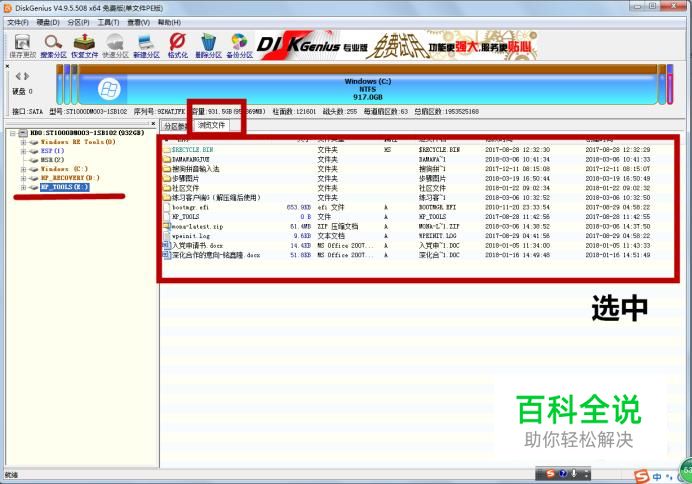Open the 帮助(H) menu
The width and height of the screenshot is (692, 484).
pos(169,22)
